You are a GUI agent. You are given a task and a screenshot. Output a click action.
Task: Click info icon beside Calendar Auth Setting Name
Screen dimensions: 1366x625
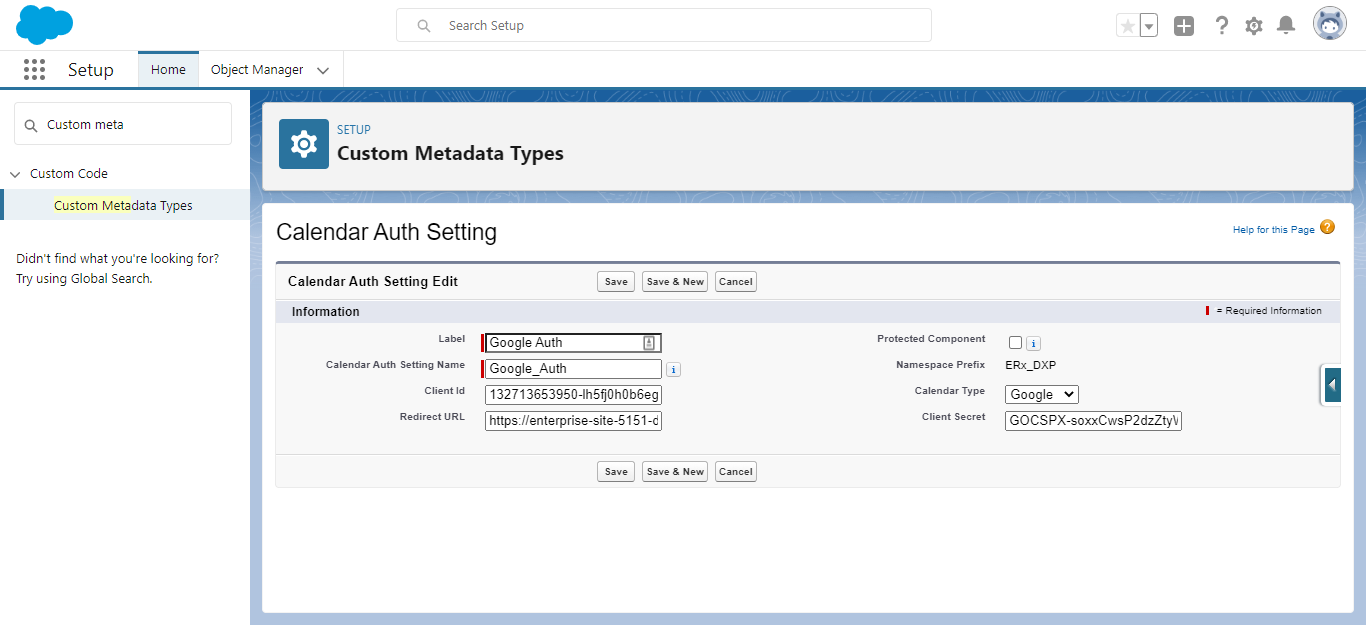673,370
